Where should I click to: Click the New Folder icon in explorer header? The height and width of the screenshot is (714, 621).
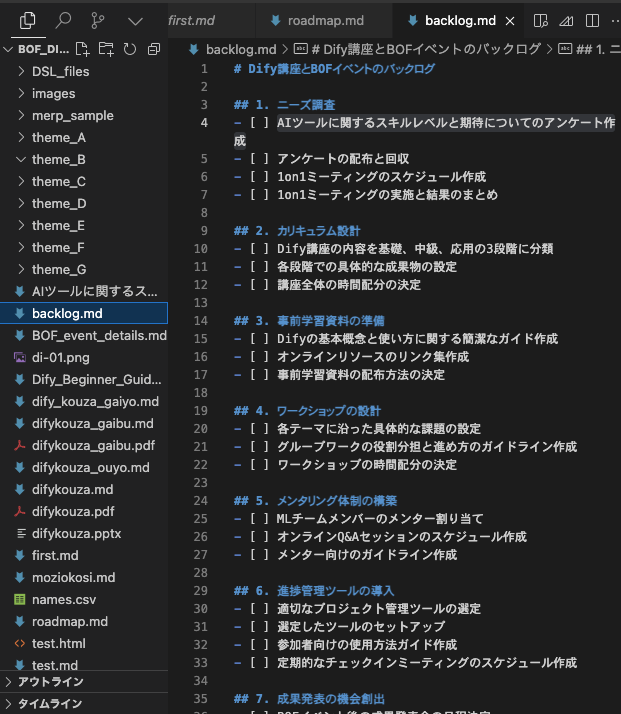pyautogui.click(x=106, y=49)
